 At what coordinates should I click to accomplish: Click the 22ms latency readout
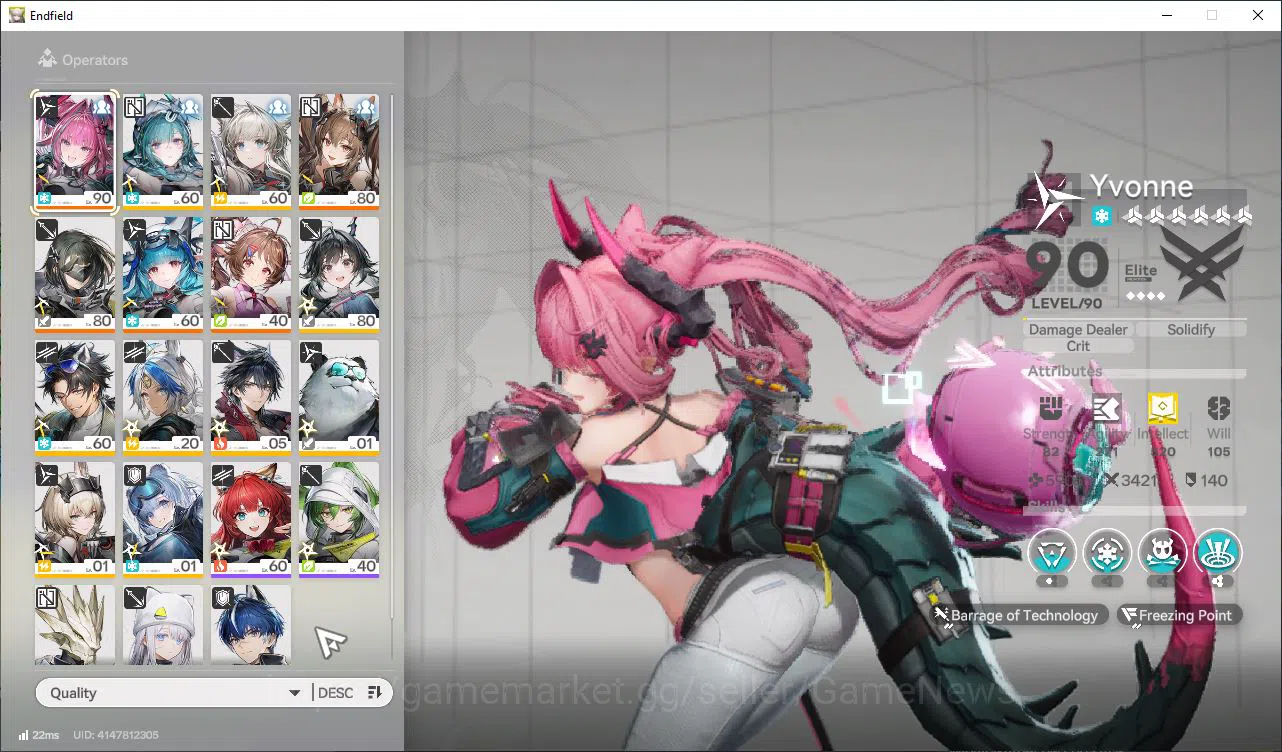coord(46,735)
